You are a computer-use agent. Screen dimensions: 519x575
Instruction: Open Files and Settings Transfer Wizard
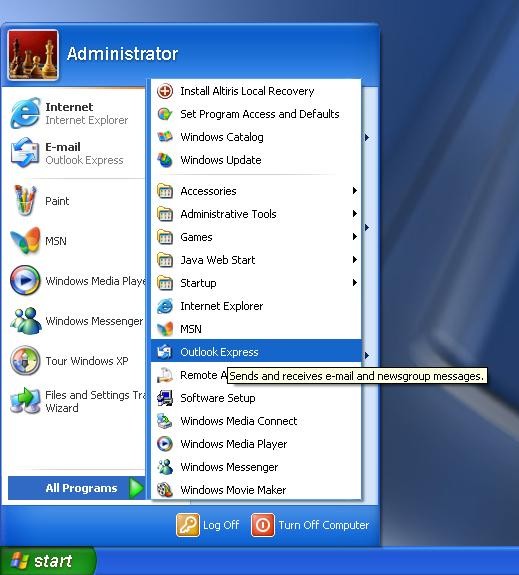click(73, 401)
